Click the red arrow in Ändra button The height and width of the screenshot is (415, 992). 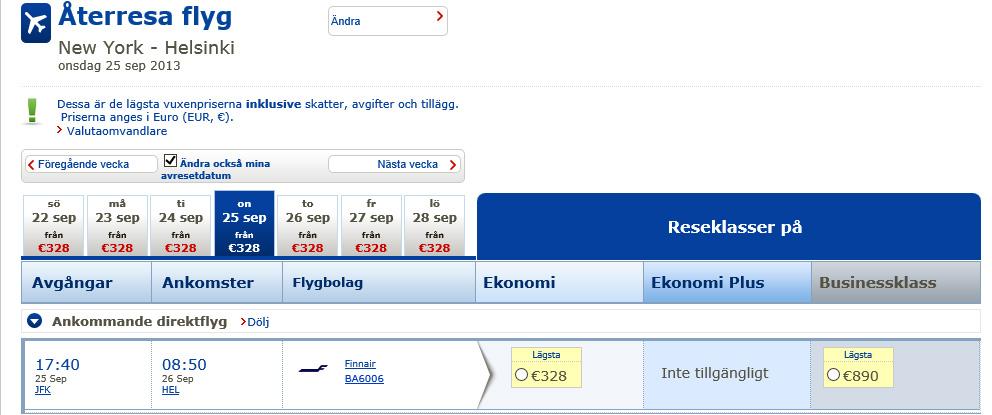coord(440,18)
